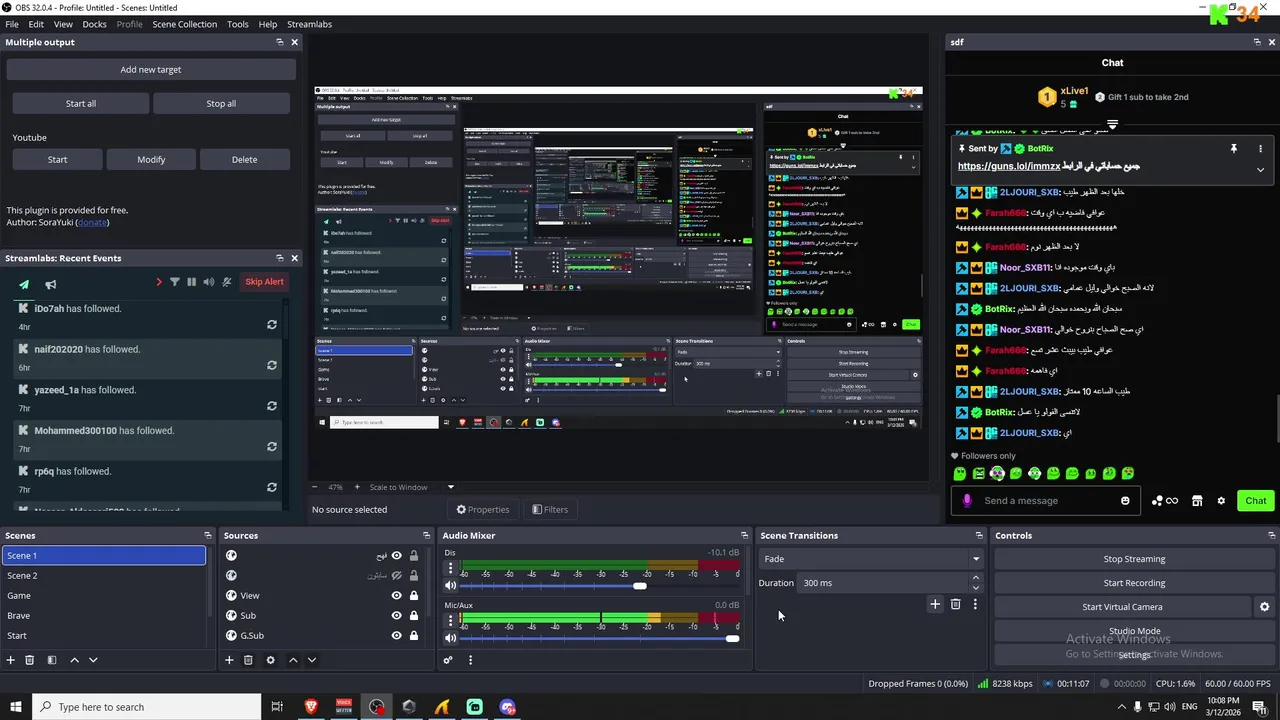Open the Audio Mixer bottom three-dot menu
1280x720 pixels.
pos(470,660)
